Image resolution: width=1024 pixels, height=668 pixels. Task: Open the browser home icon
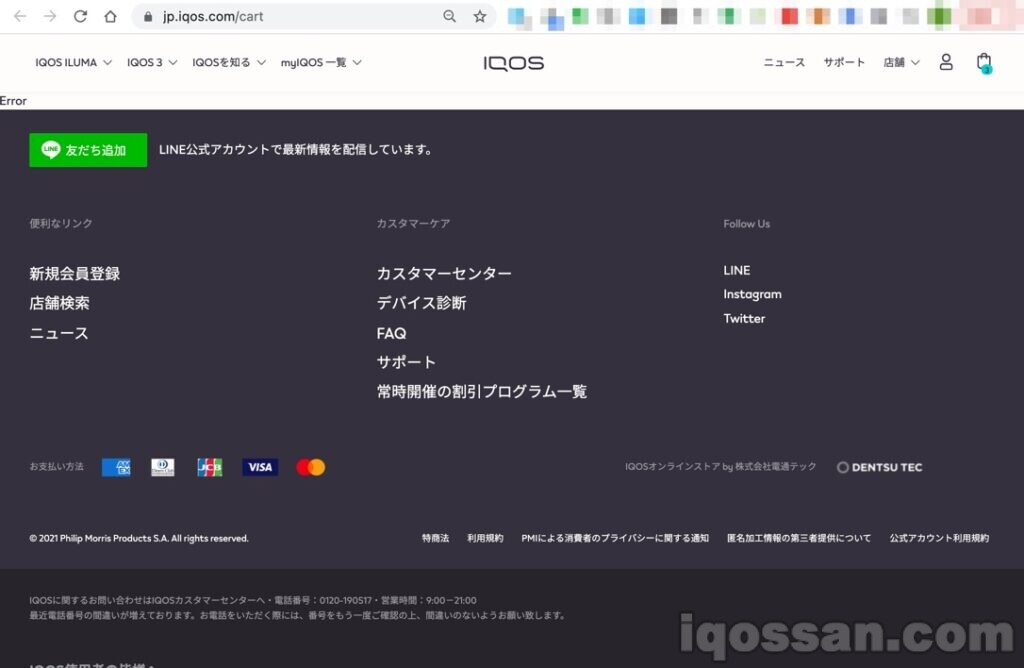coord(110,16)
